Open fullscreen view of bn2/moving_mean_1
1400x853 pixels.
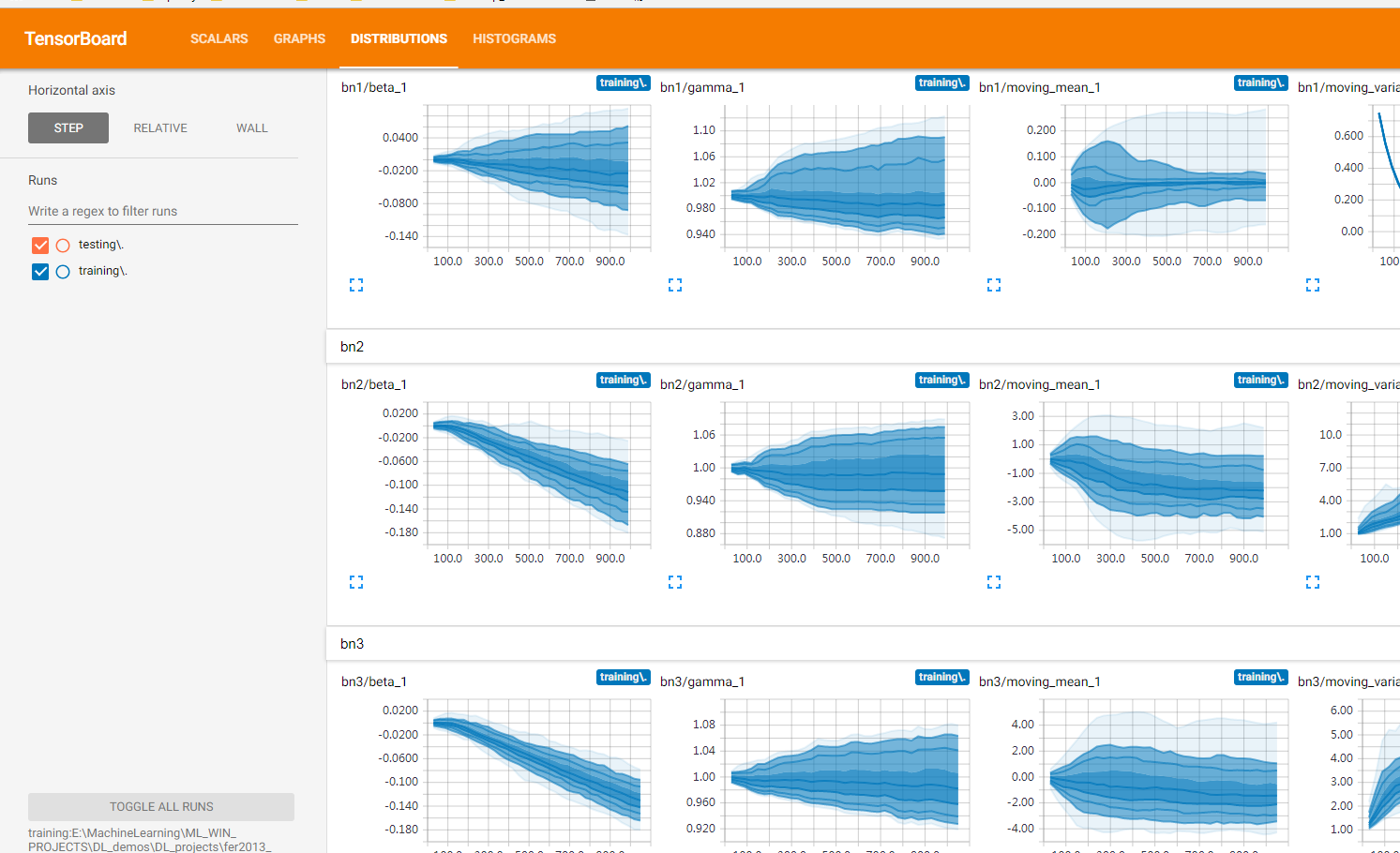(x=993, y=581)
